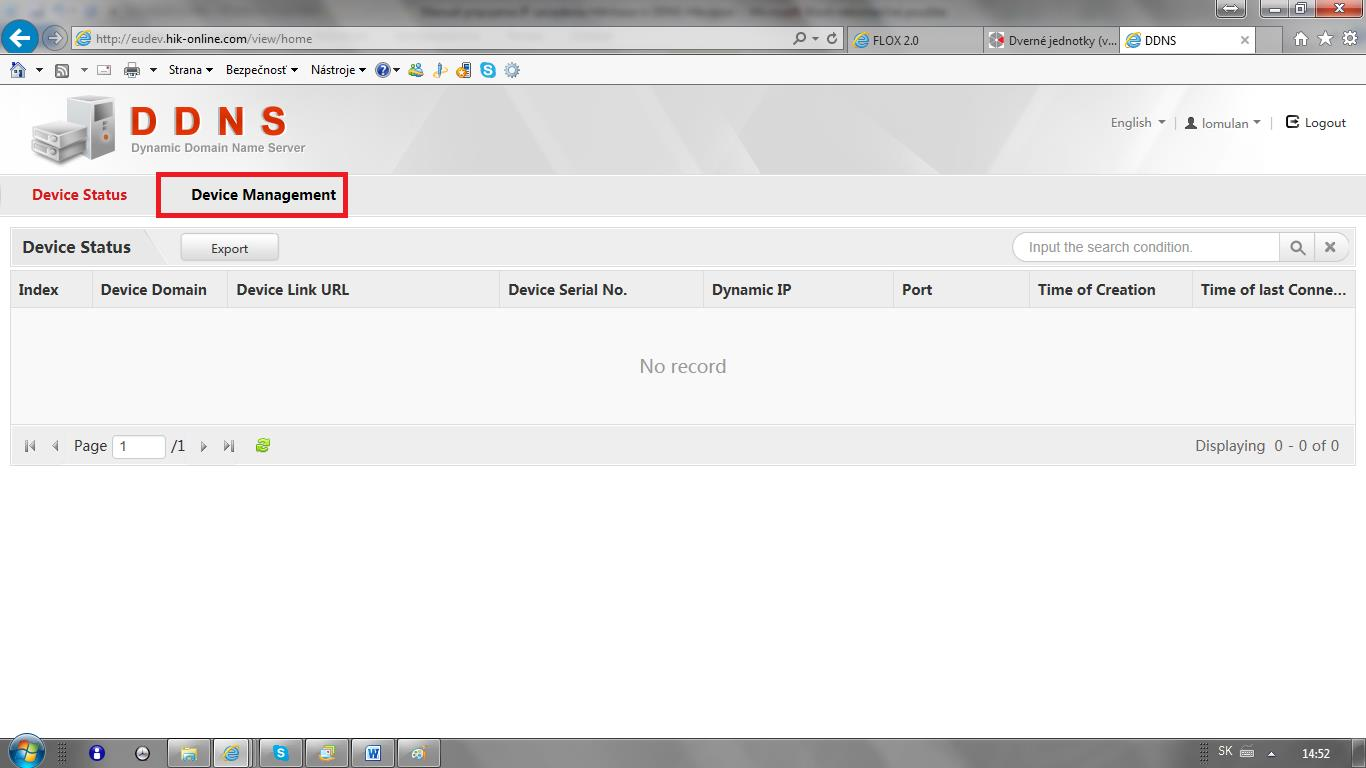
Task: Expand the Print dropdown arrow
Action: coord(153,70)
